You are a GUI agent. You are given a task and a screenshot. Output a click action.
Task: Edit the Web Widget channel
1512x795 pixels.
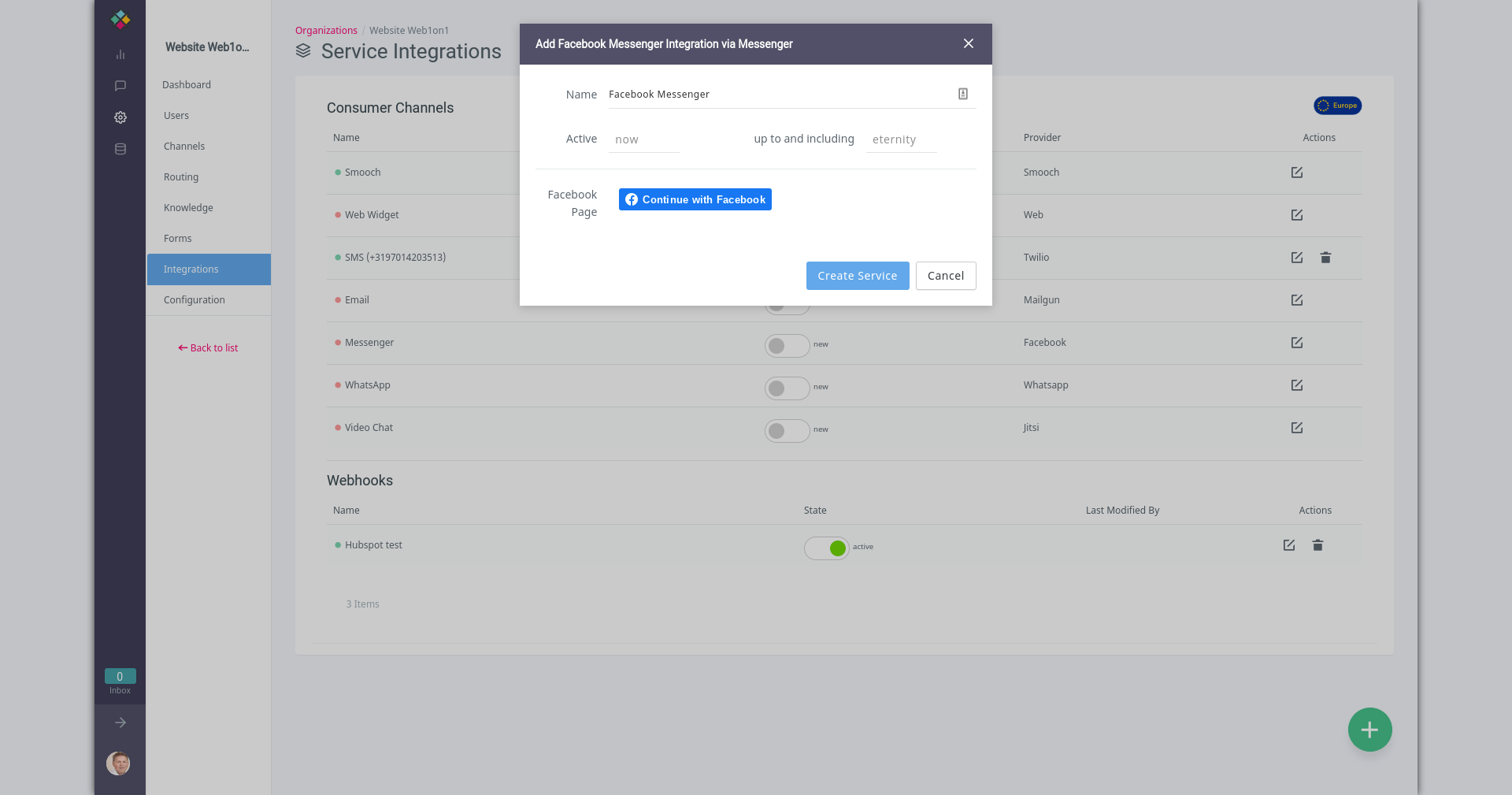click(x=1297, y=215)
